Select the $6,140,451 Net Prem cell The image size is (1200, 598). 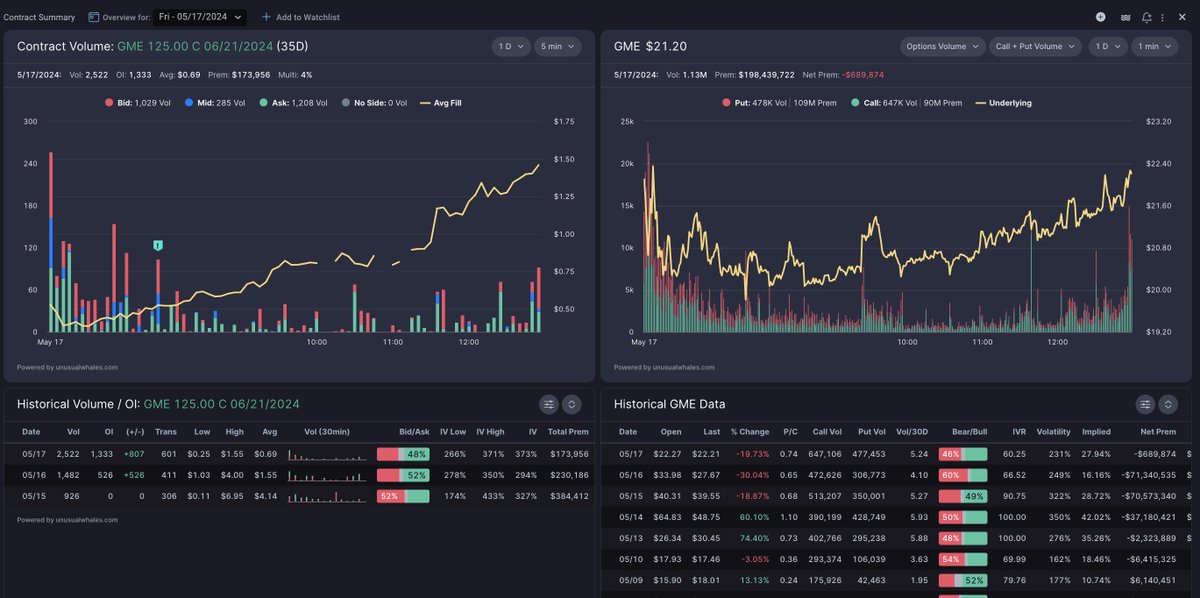click(1151, 580)
